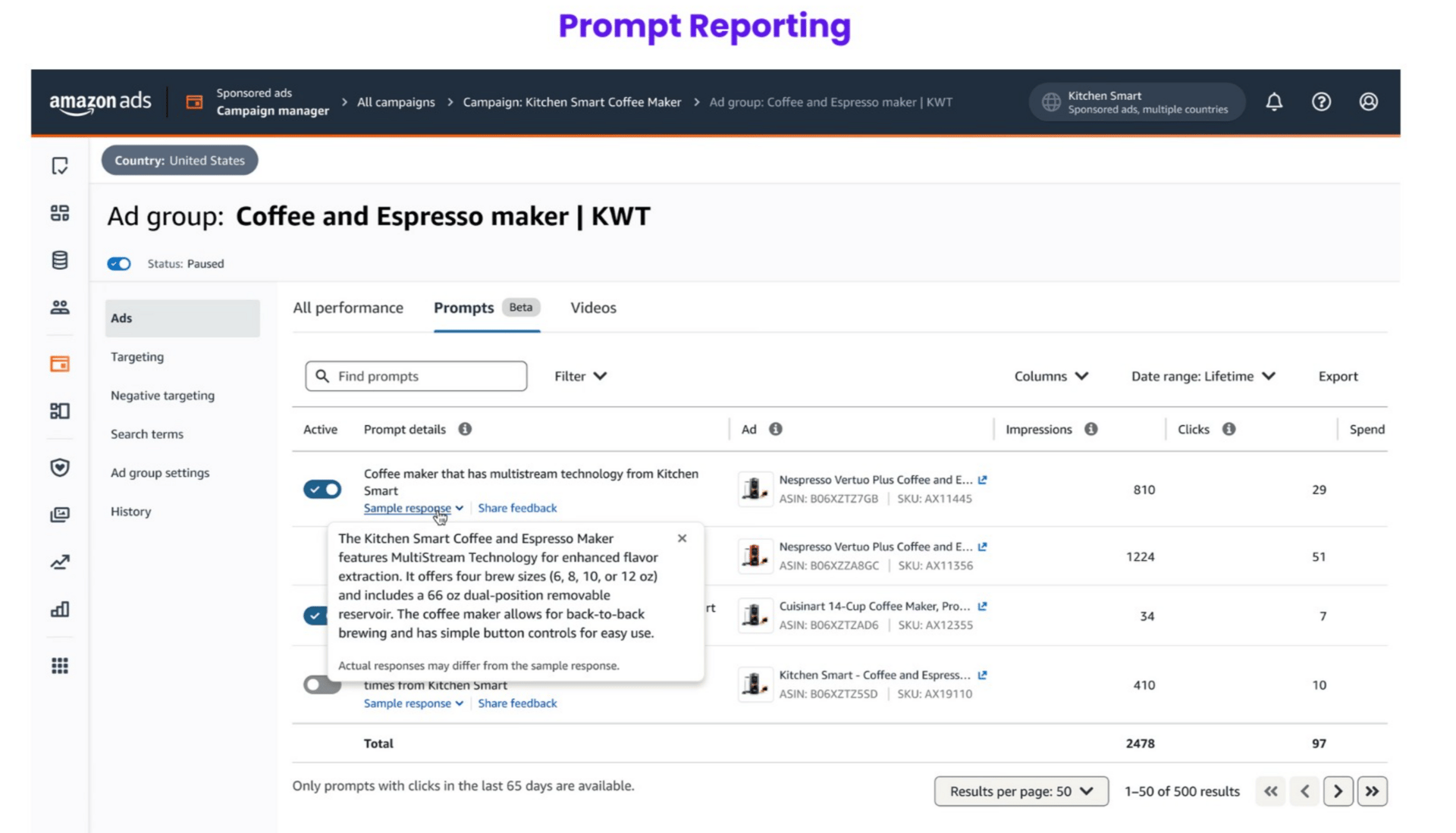Disable the multistream technology prompt toggle
This screenshot has width=1456, height=833.
coord(322,489)
